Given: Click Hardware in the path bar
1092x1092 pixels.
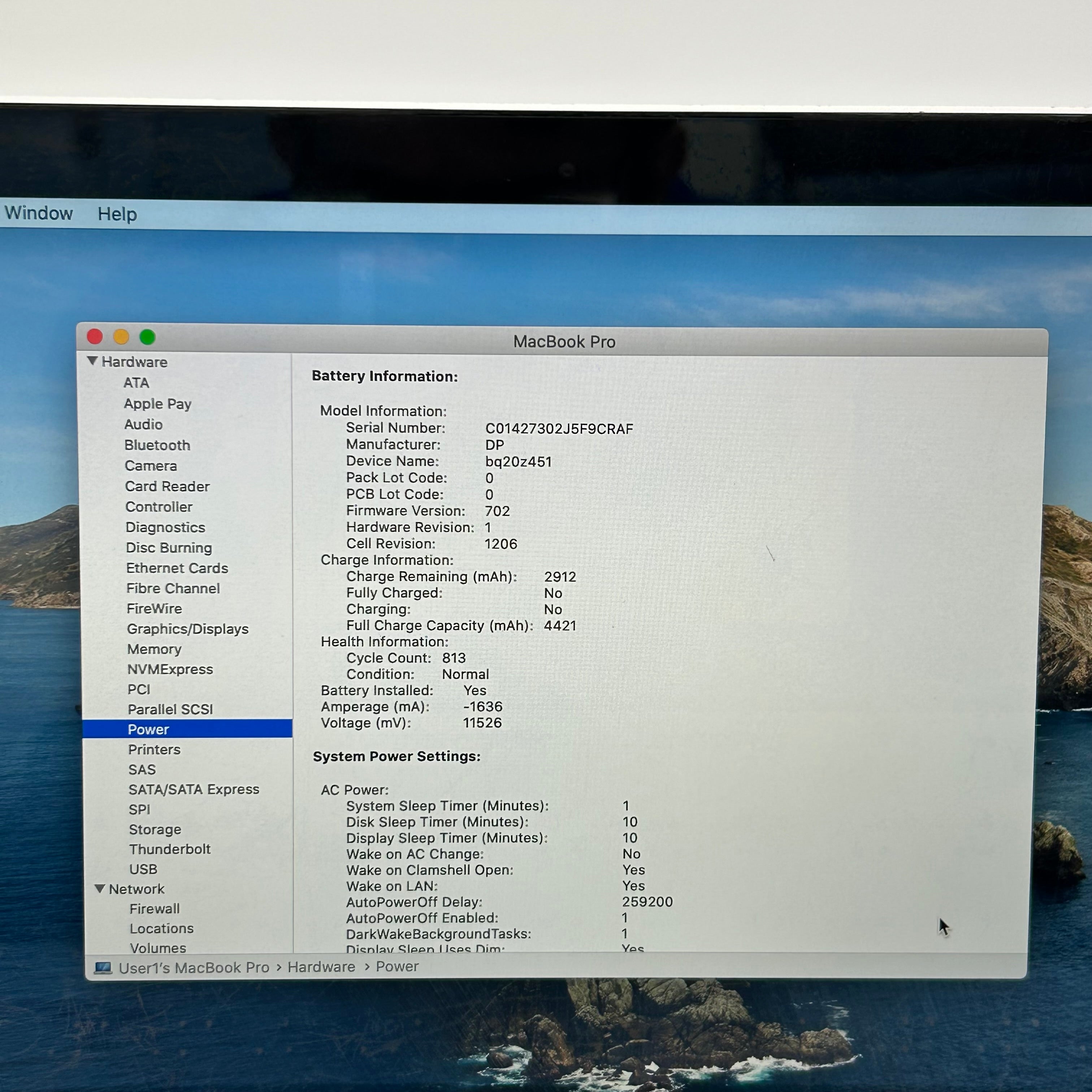Looking at the screenshot, I should coord(321,967).
